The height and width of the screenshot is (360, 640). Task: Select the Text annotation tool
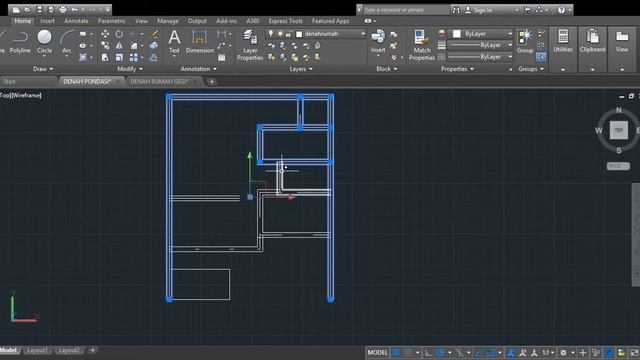point(174,41)
